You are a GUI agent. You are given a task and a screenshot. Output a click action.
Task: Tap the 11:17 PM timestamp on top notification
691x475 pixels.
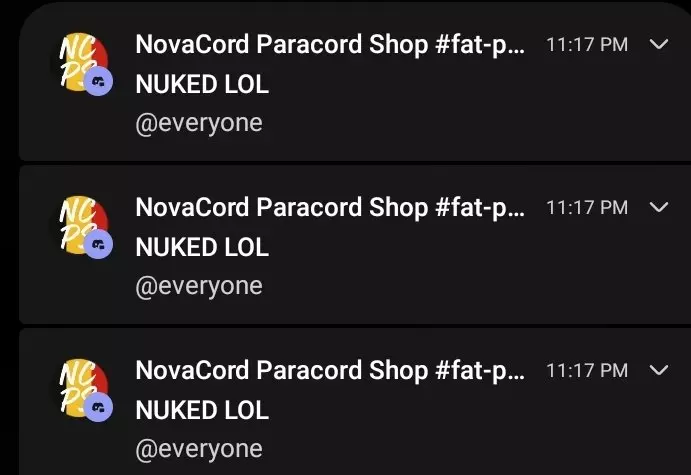tap(587, 45)
